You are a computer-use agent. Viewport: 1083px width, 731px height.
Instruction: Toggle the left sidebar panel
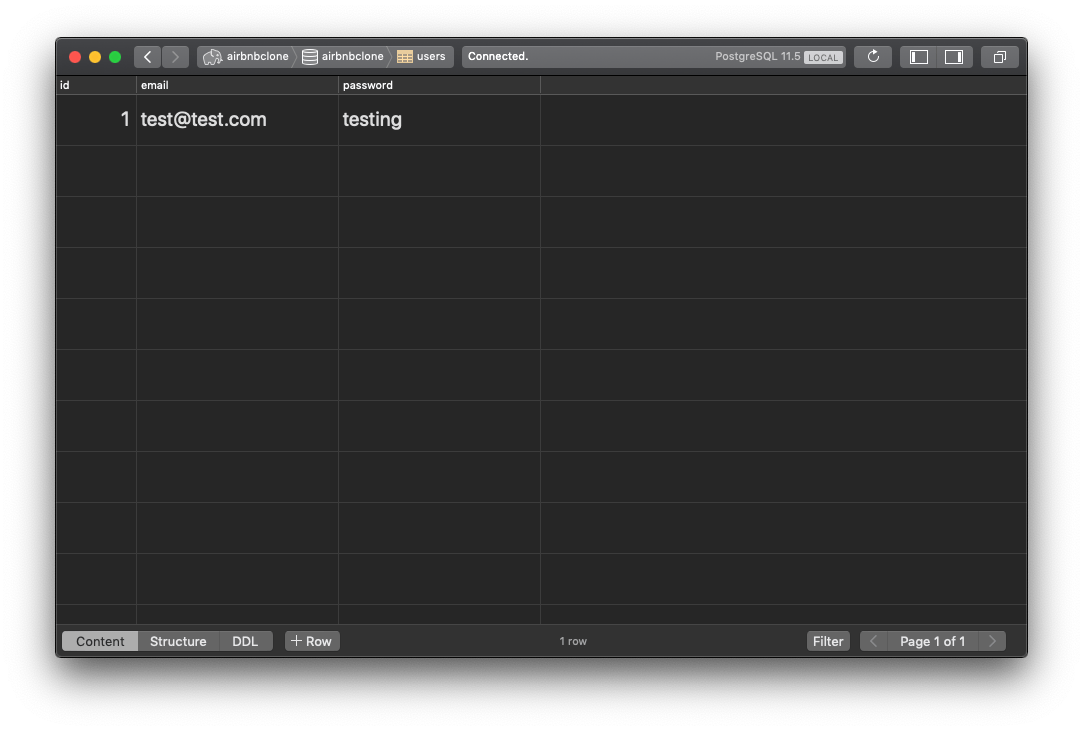tap(919, 57)
